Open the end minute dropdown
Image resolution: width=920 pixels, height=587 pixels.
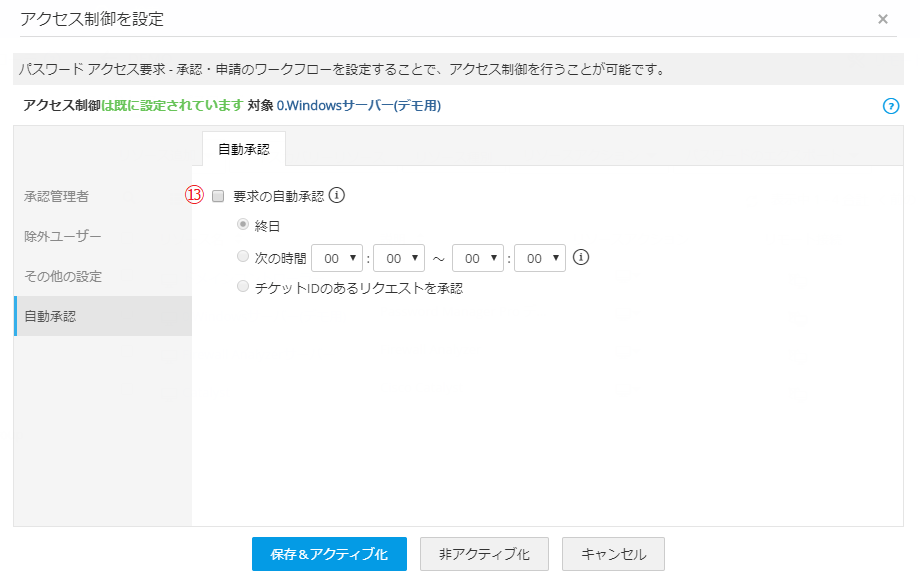540,258
